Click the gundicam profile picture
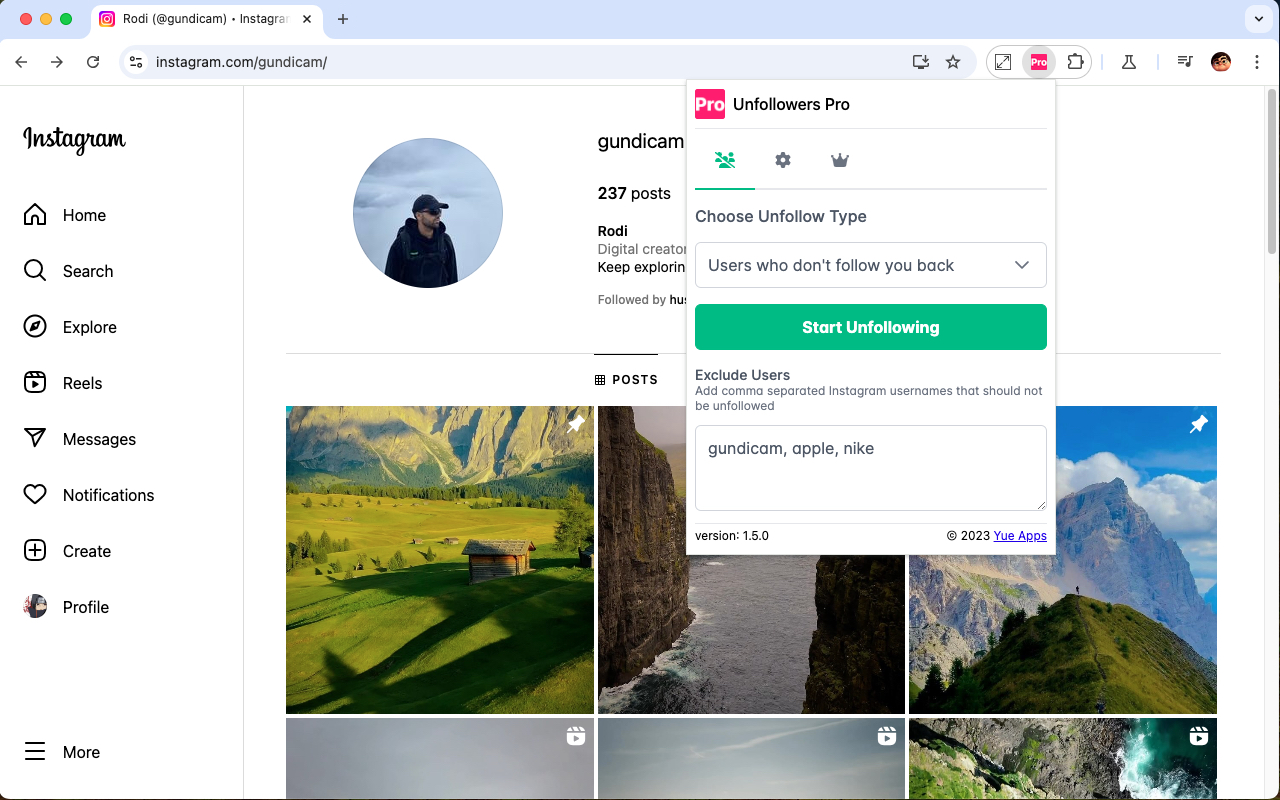Screen dimensions: 1280x800 [428, 213]
